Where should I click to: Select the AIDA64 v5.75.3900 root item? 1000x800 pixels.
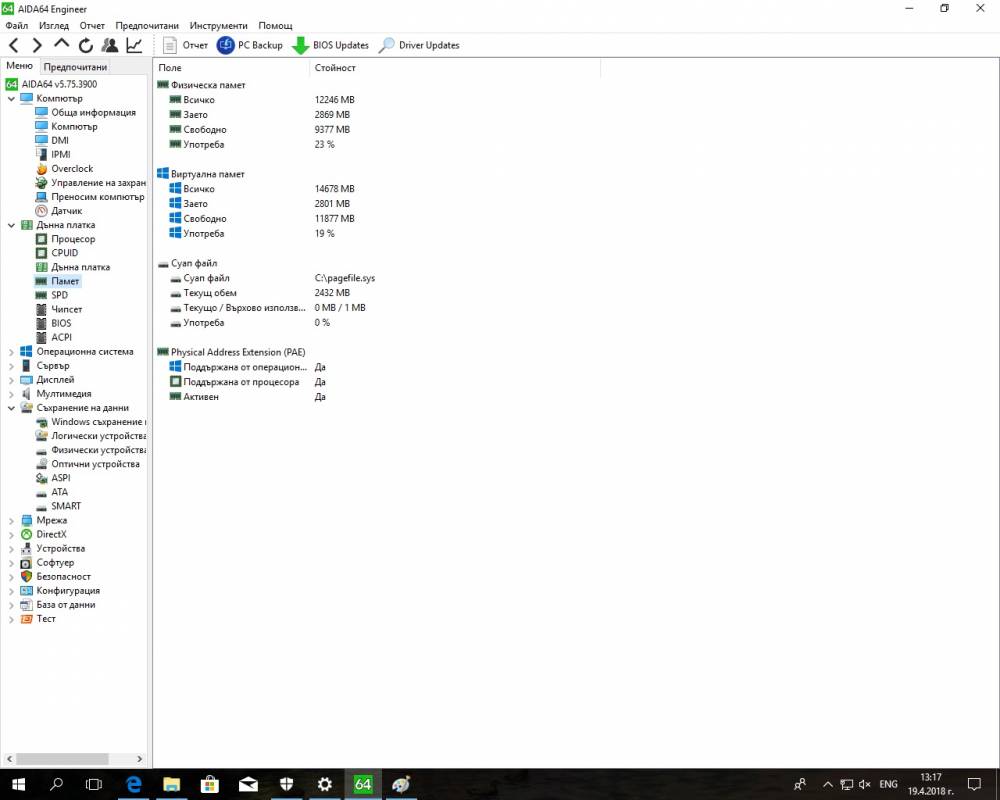click(x=52, y=84)
